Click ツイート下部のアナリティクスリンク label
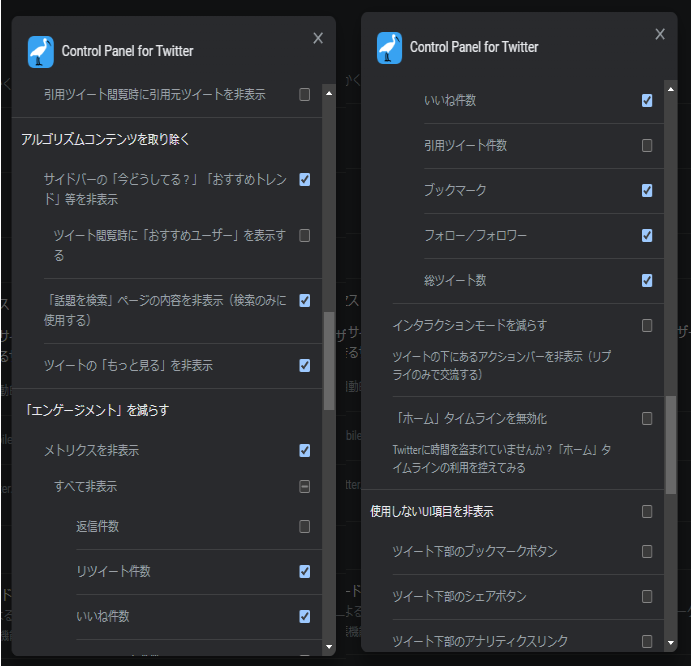Viewport: 691px width, 666px height. (x=480, y=641)
